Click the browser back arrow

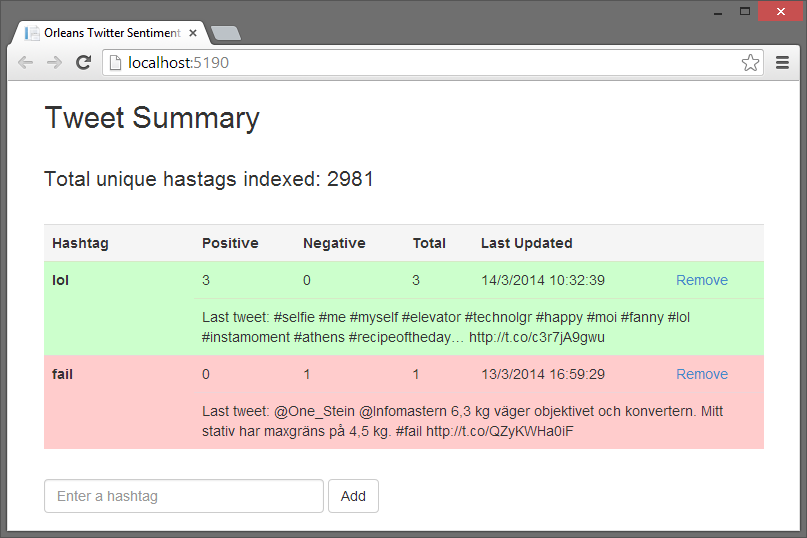[x=25, y=63]
